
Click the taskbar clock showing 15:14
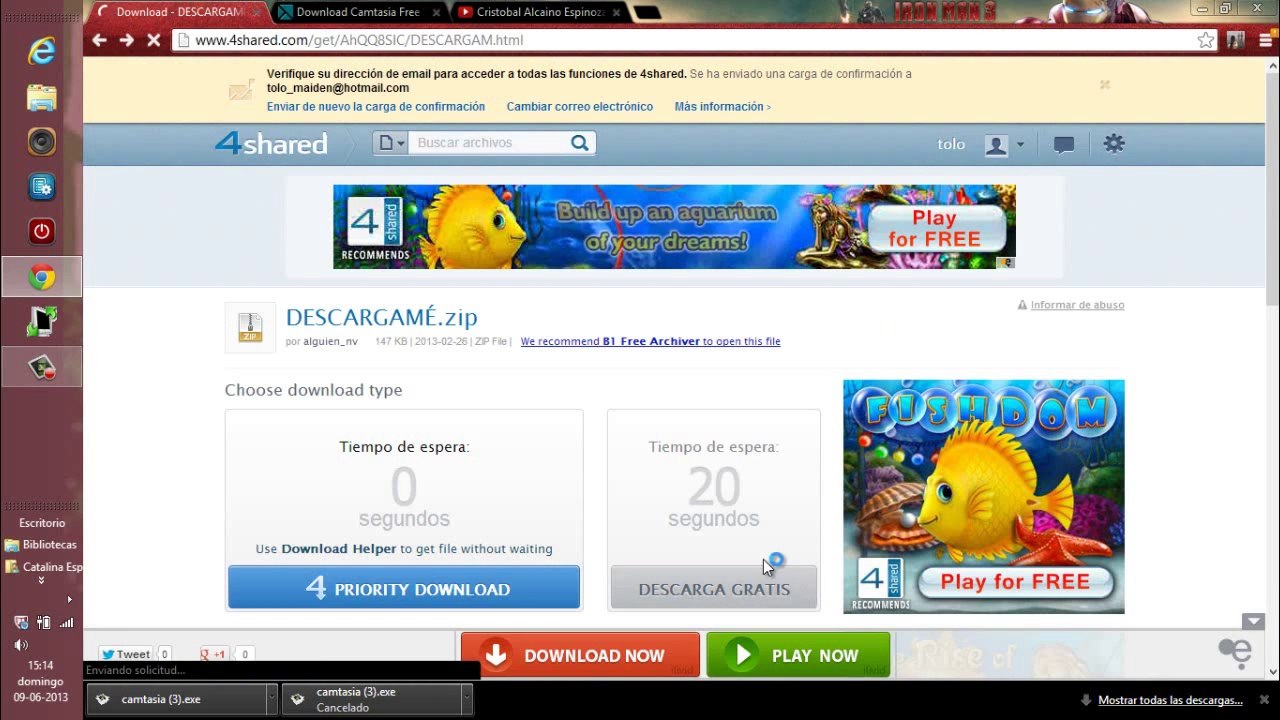pyautogui.click(x=41, y=681)
